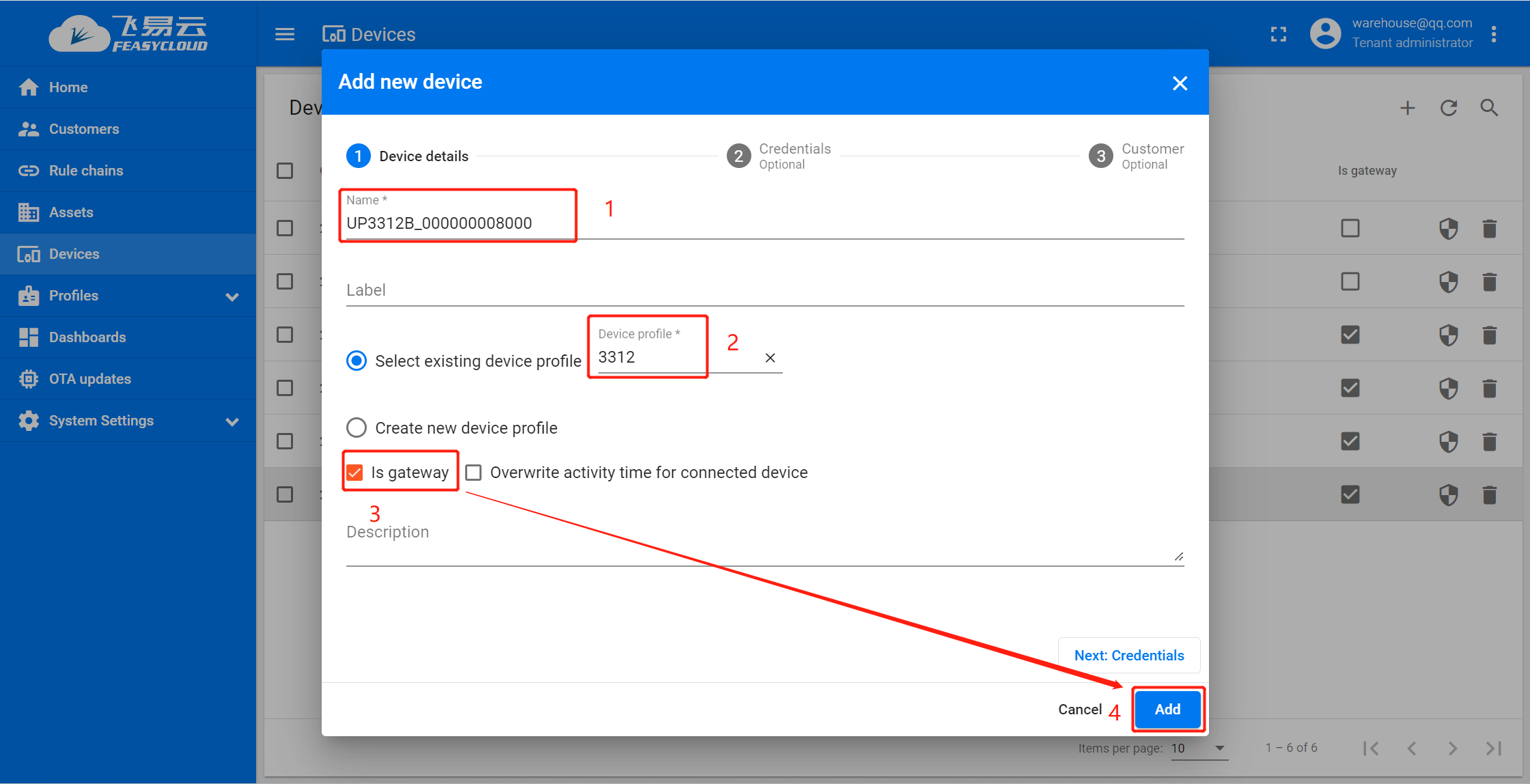Select Create new device profile option
The image size is (1530, 784).
point(357,428)
